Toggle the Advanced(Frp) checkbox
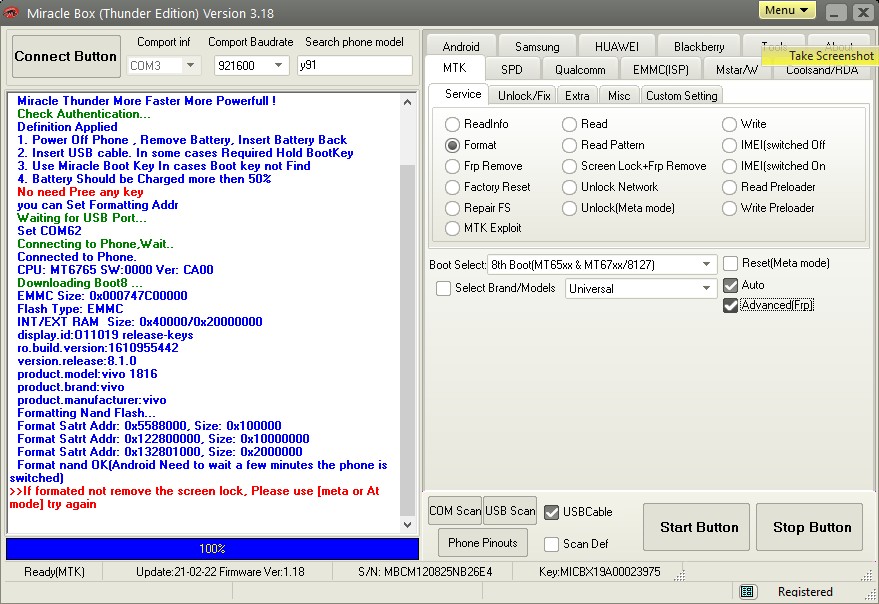879x604 pixels. (x=730, y=305)
